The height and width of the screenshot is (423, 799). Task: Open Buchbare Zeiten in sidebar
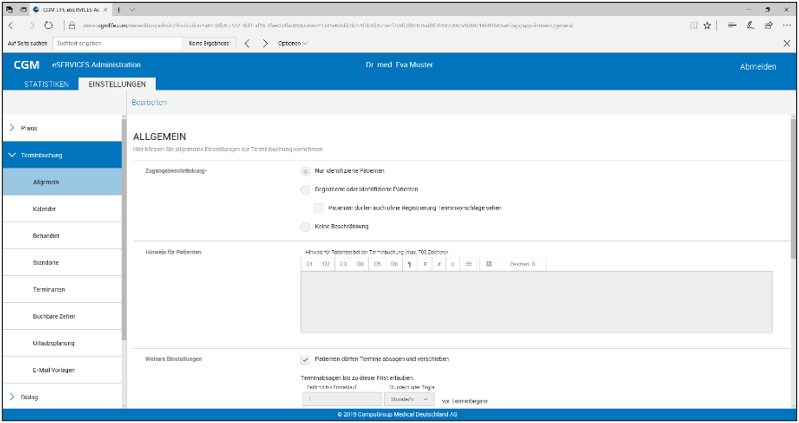coord(62,316)
